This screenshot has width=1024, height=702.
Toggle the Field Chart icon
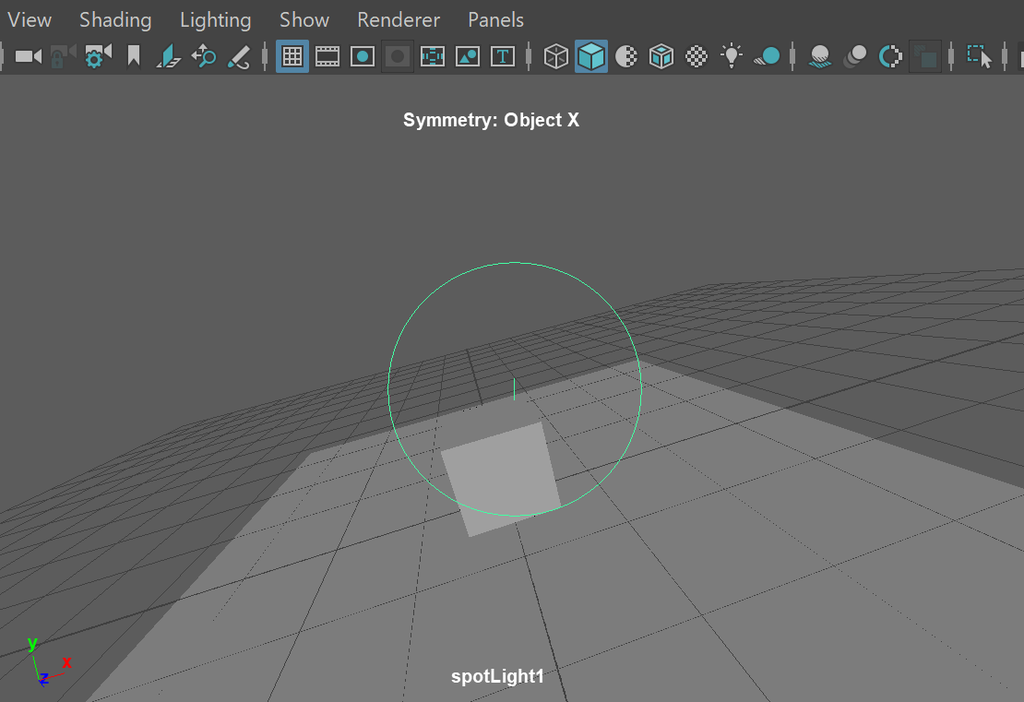click(432, 57)
